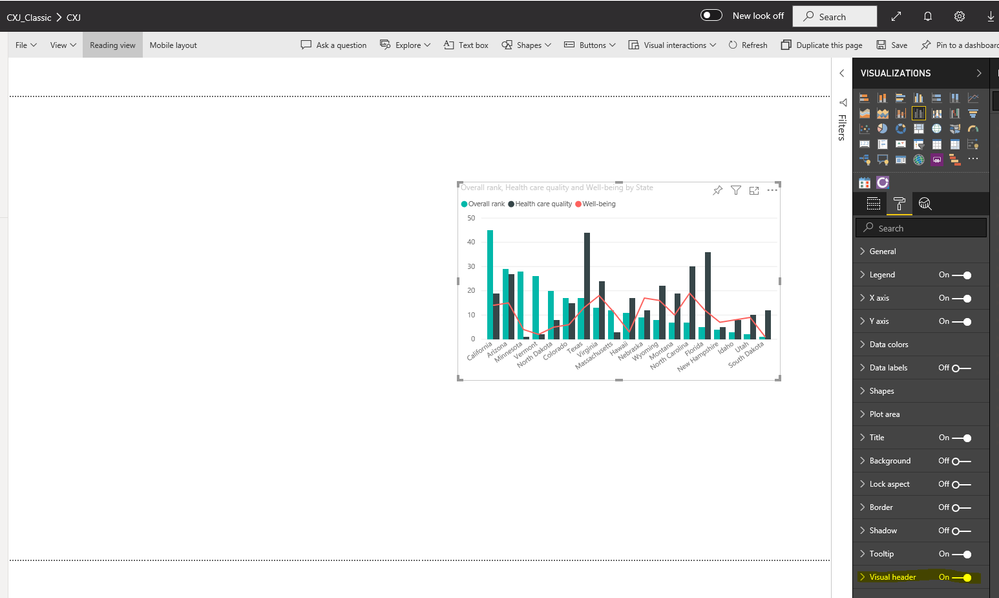Switch to Reading view

pyautogui.click(x=113, y=45)
